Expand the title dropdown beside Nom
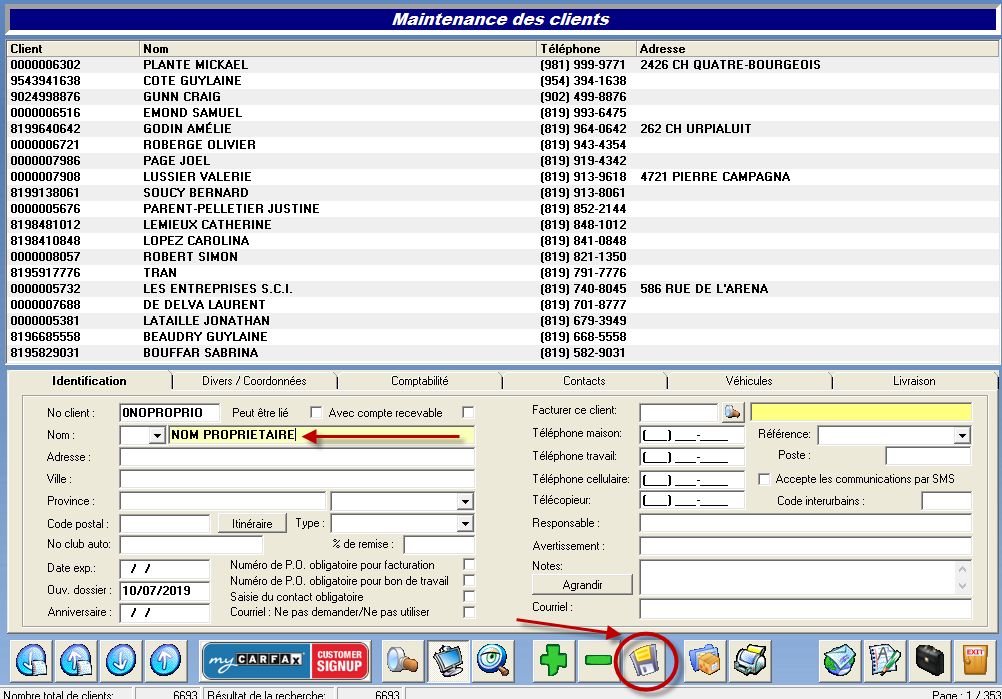Image resolution: width=1002 pixels, height=699 pixels. point(156,435)
